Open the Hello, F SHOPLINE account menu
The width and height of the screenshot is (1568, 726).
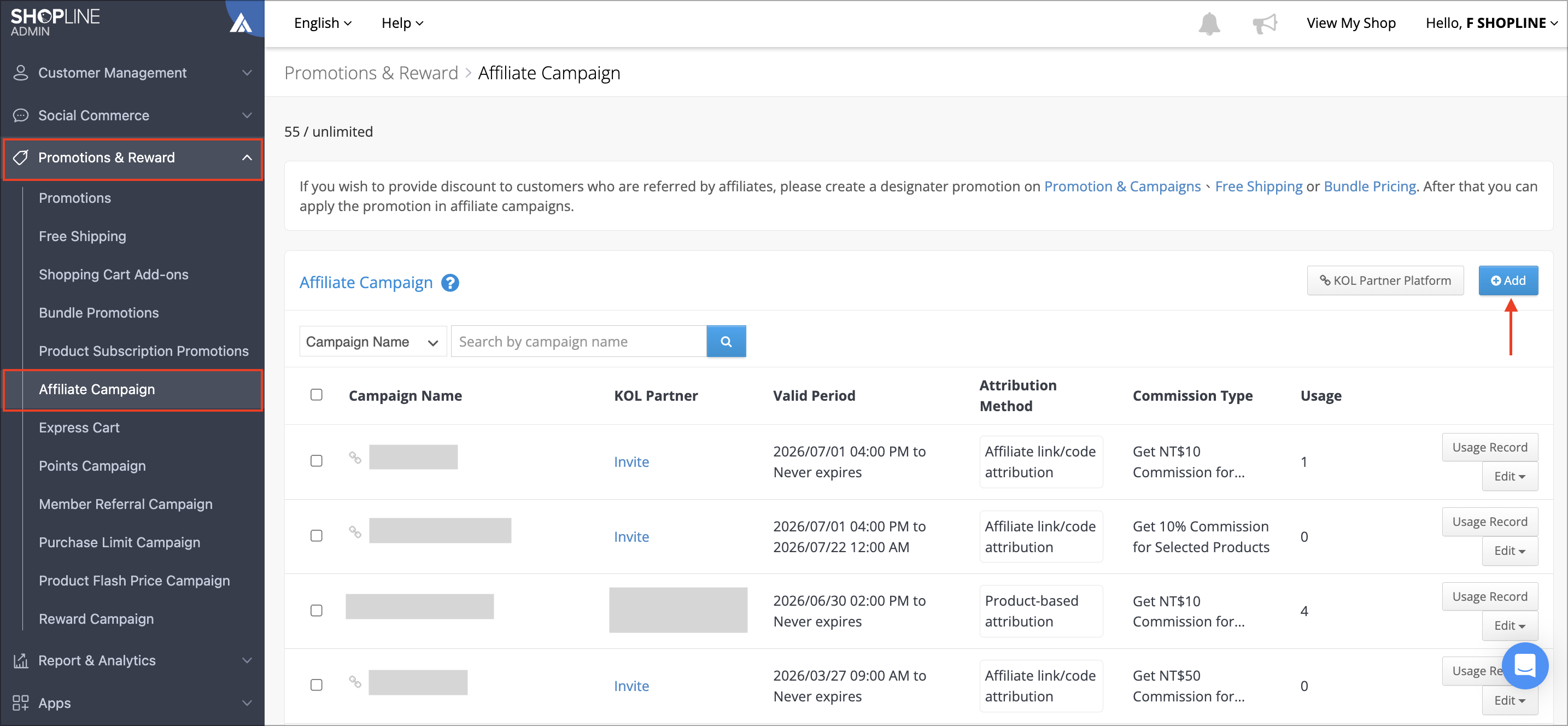[x=1491, y=23]
